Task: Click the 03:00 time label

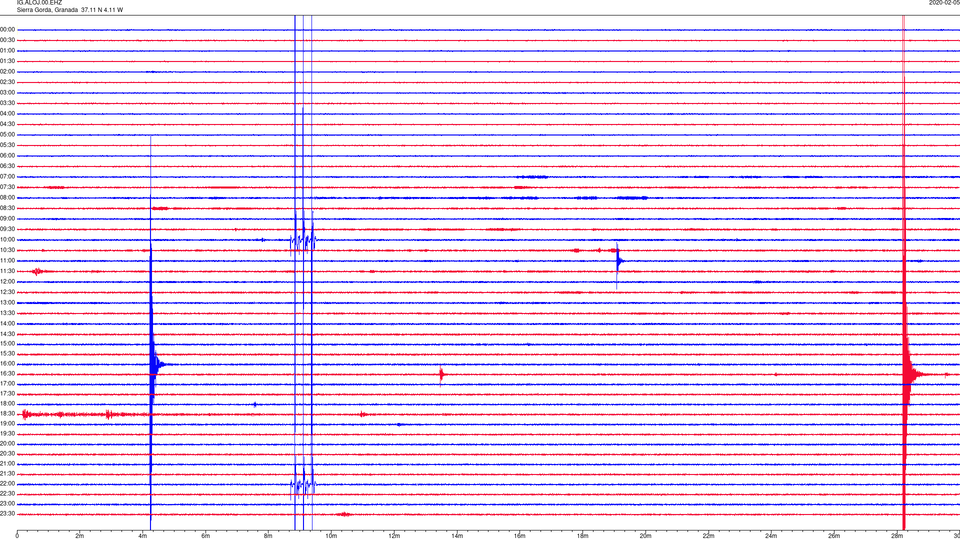Action: (x=7, y=92)
